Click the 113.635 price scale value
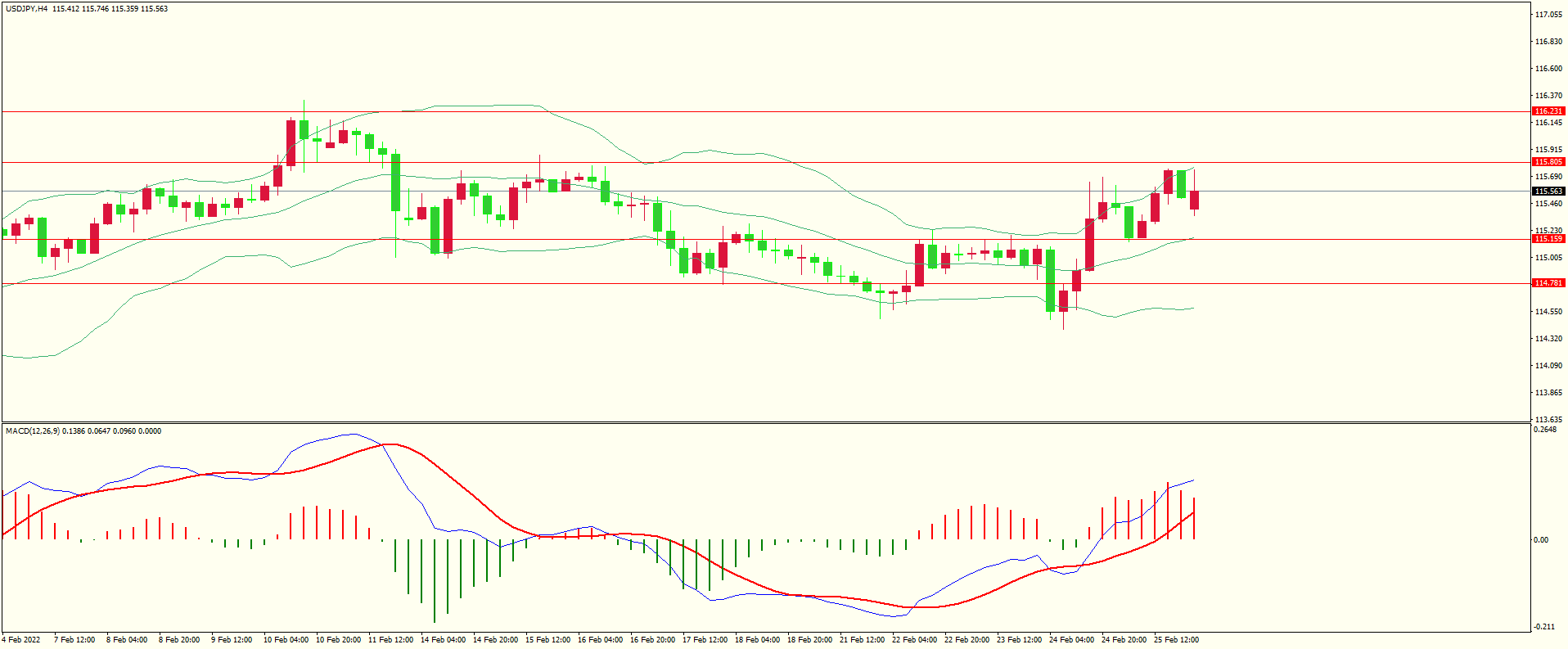Image resolution: width=1568 pixels, height=649 pixels. pos(1548,420)
